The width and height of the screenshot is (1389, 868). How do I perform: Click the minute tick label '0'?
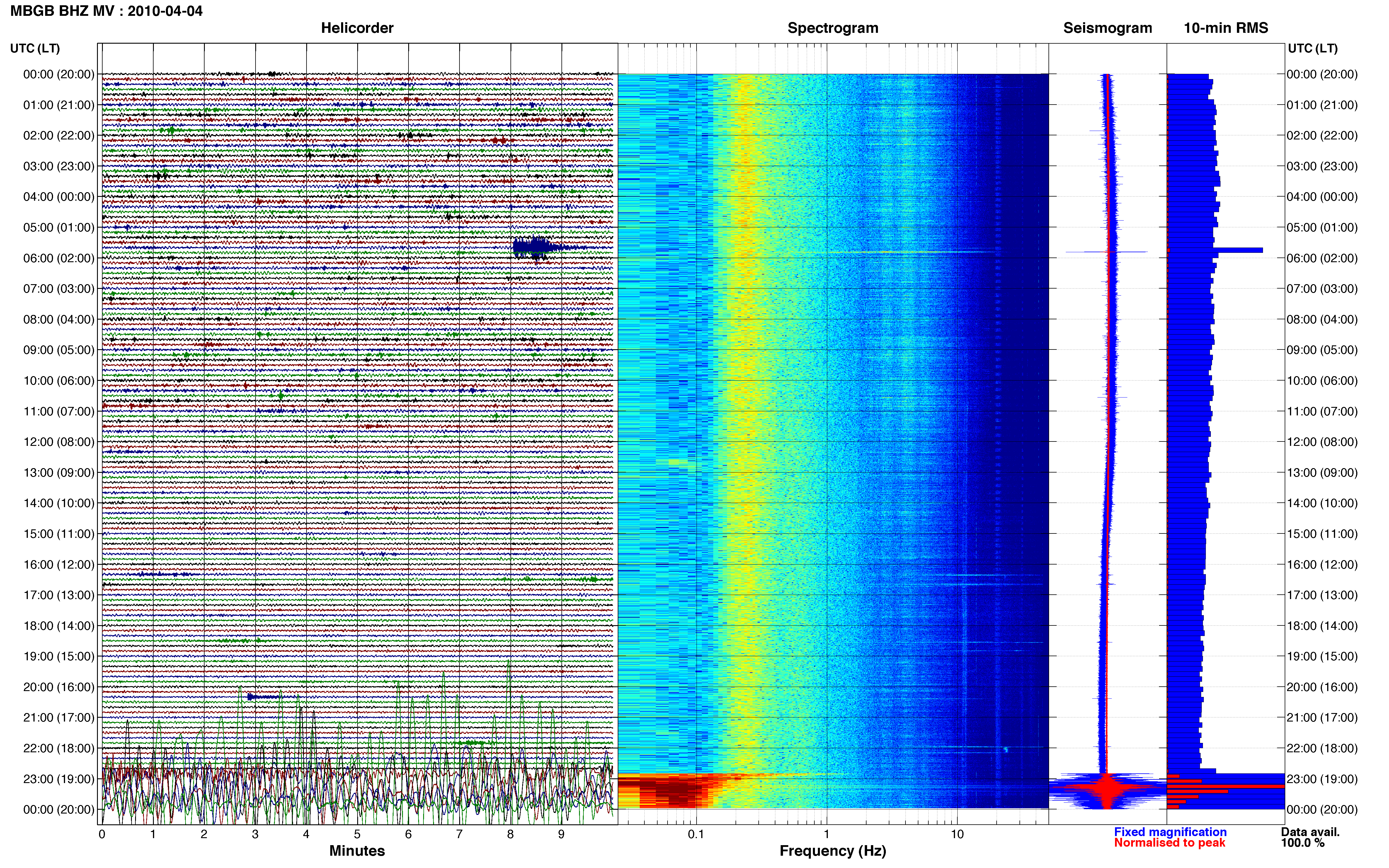tap(102, 834)
